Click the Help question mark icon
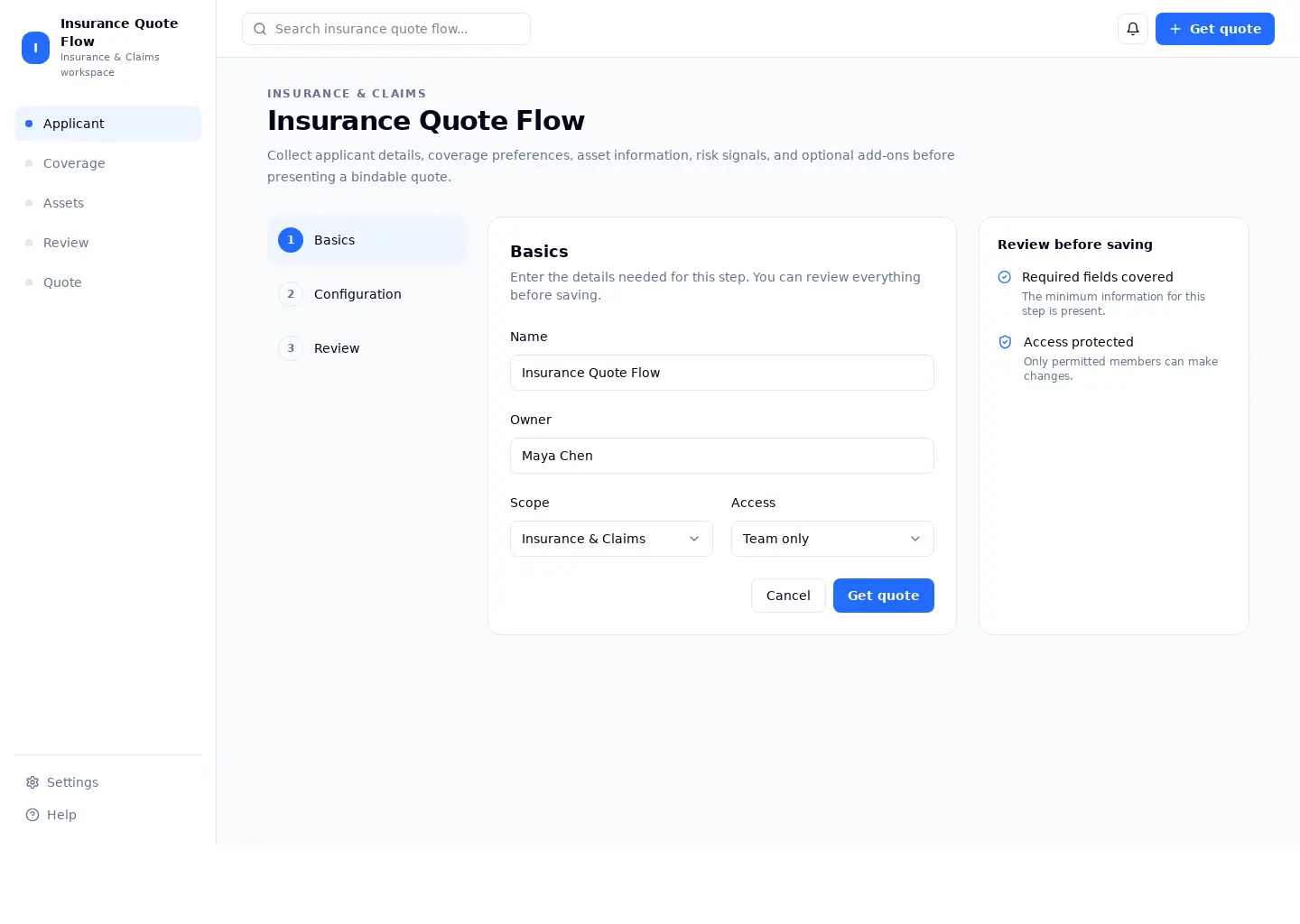The width and height of the screenshot is (1300, 924). (x=32, y=815)
